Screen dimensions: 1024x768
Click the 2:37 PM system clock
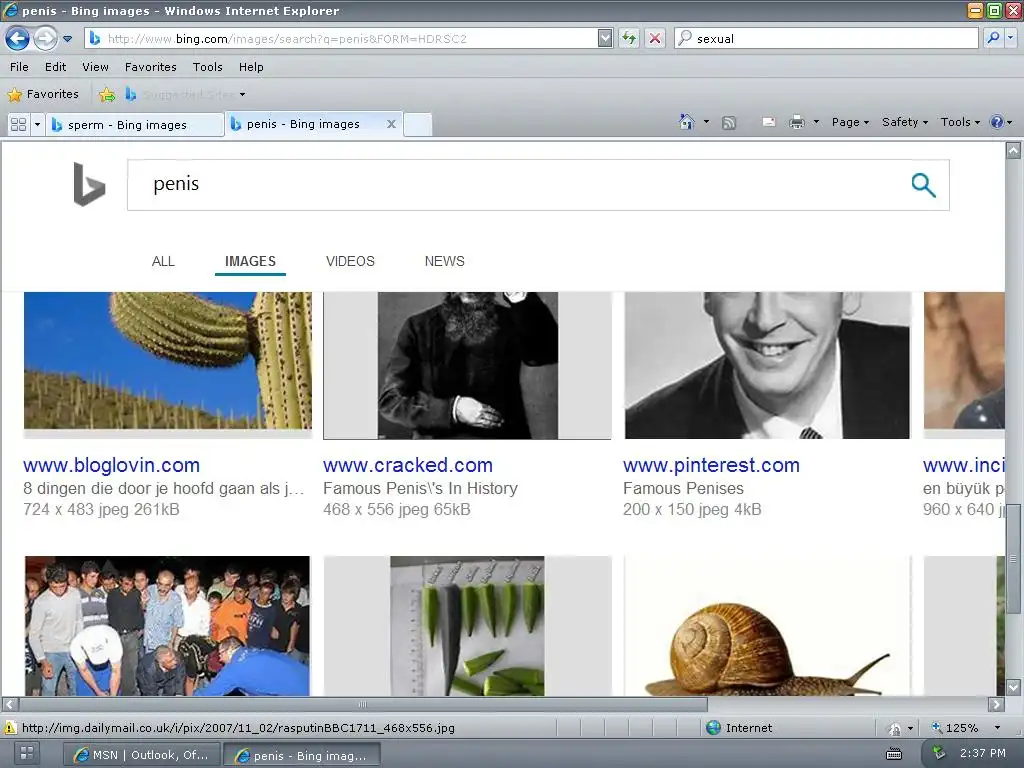point(982,753)
